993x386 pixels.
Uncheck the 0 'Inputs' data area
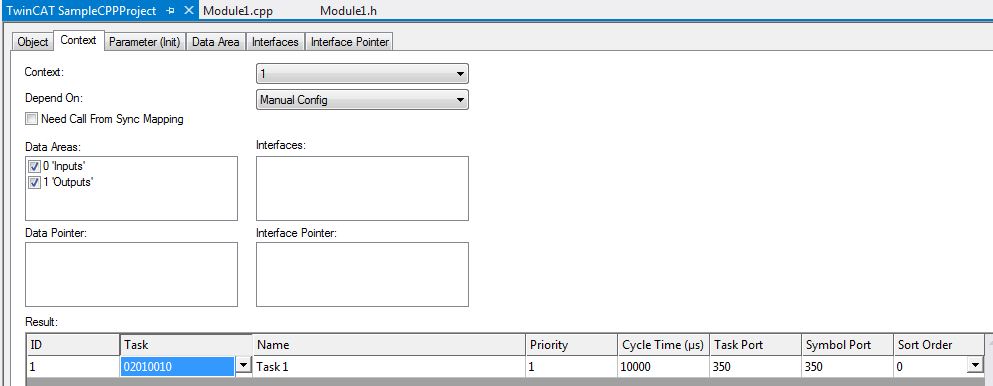[x=35, y=166]
